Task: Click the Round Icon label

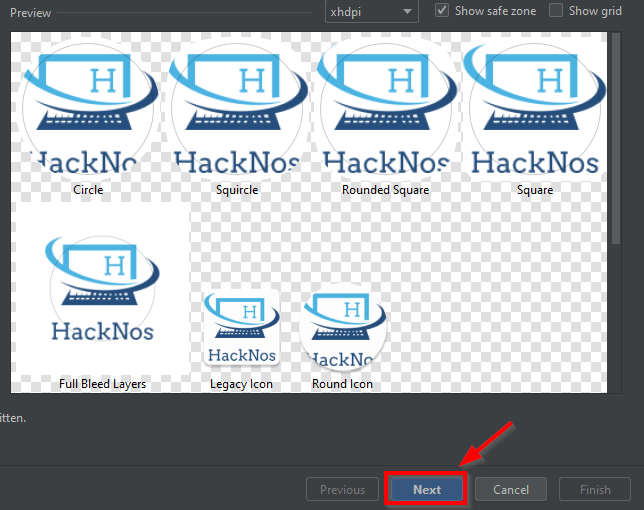Action: 343,384
